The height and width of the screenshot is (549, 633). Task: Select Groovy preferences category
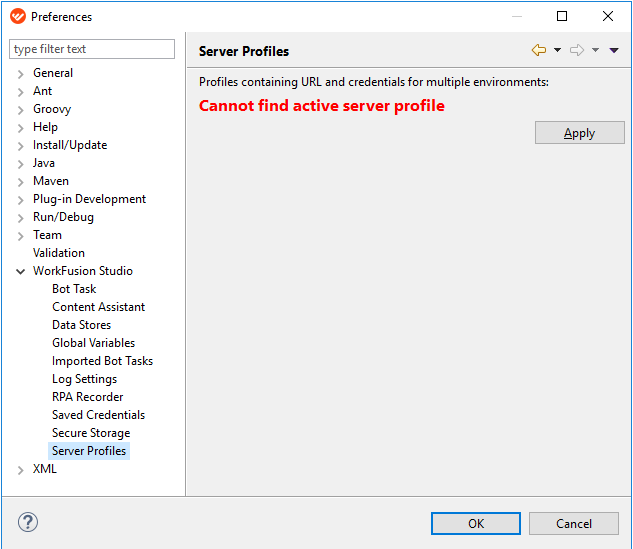52,109
